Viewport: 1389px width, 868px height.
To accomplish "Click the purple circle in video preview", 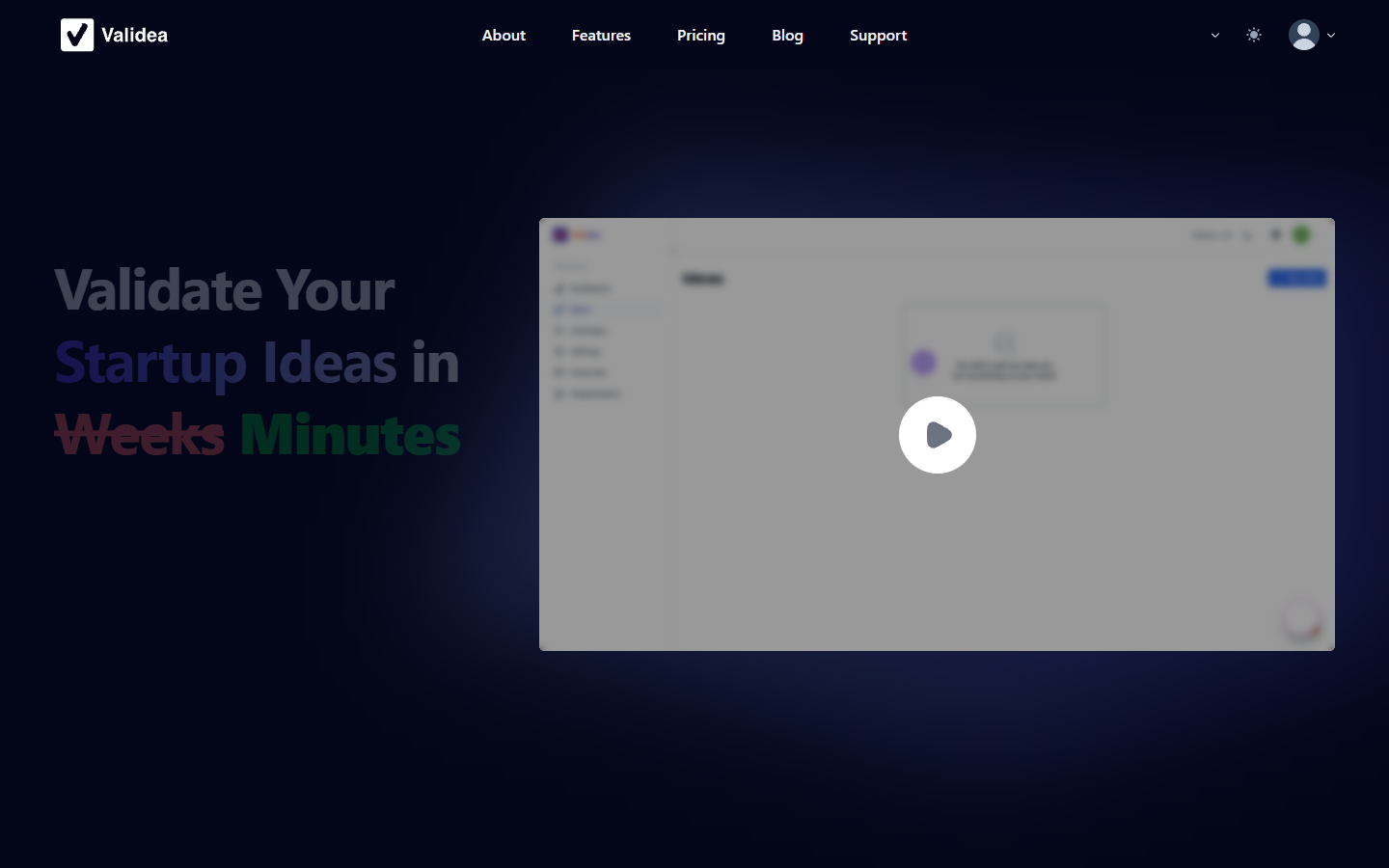I will [923, 363].
